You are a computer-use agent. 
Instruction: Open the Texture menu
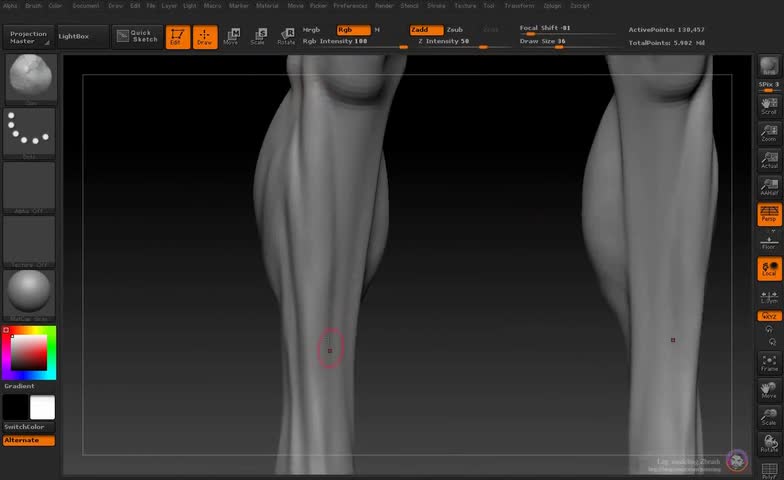coord(465,6)
